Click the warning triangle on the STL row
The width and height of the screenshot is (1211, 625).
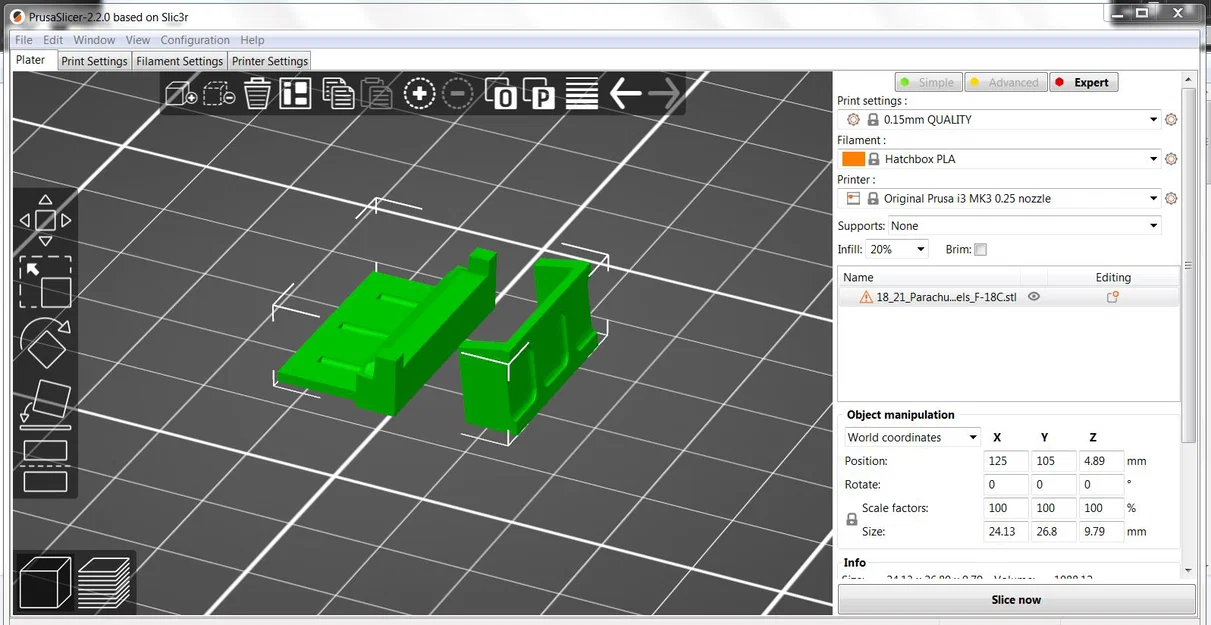click(x=866, y=297)
